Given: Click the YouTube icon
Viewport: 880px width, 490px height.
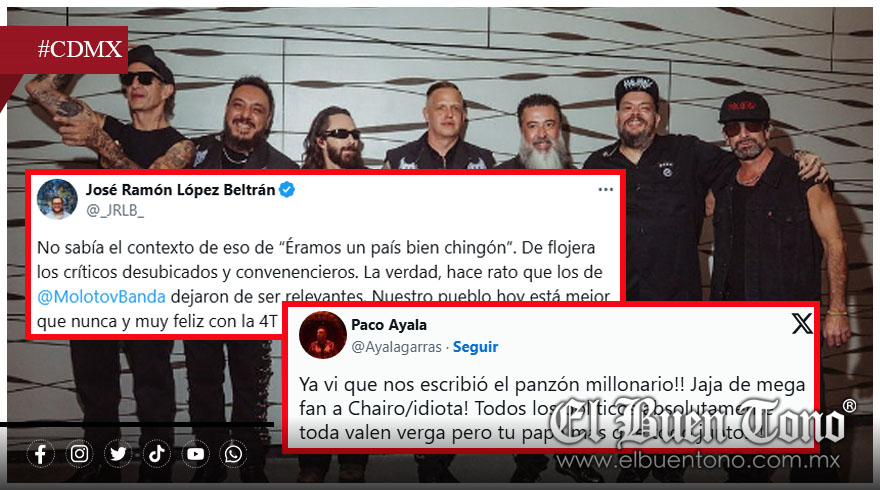Looking at the screenshot, I should tap(195, 454).
